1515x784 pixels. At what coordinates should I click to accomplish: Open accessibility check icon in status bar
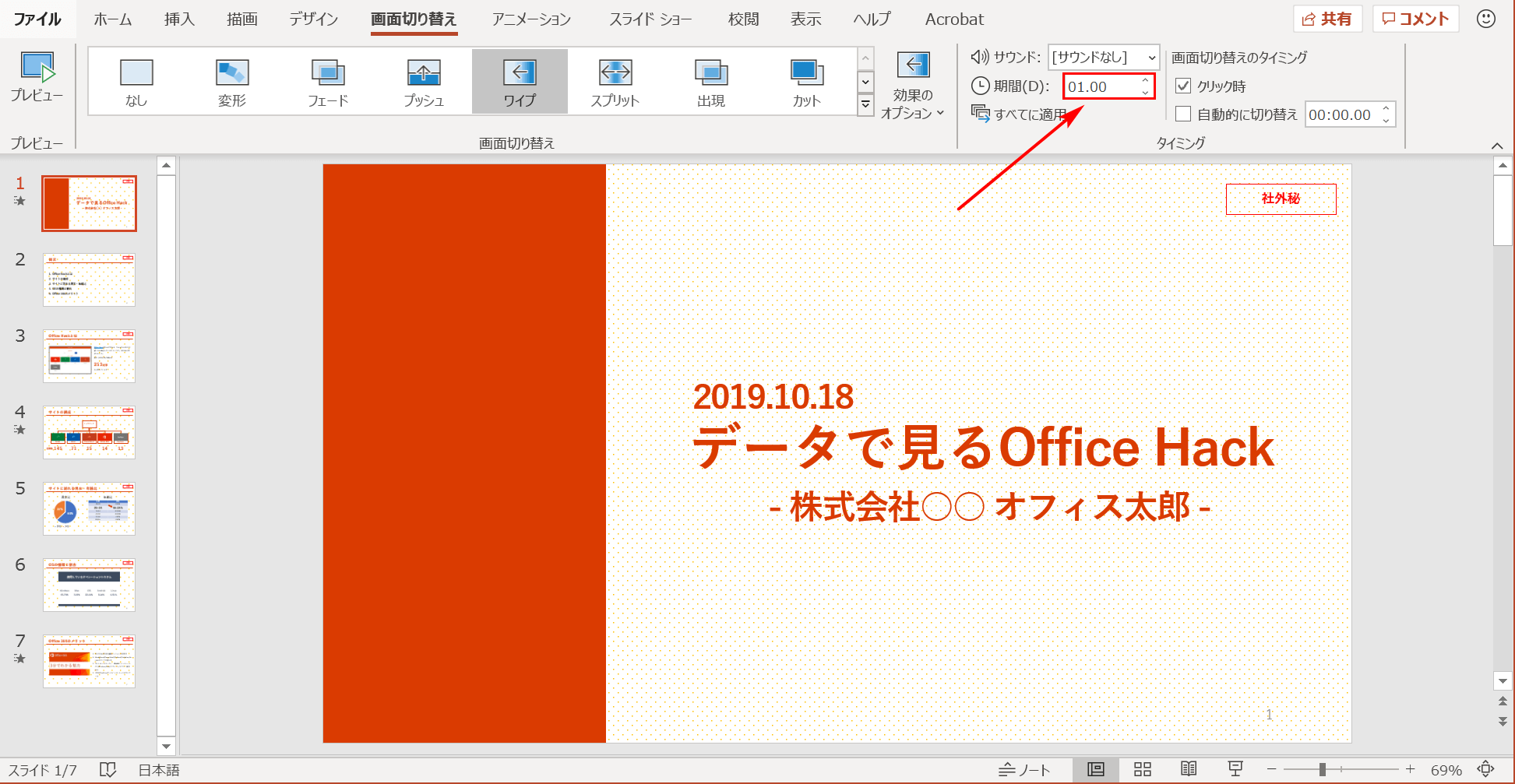(x=108, y=770)
